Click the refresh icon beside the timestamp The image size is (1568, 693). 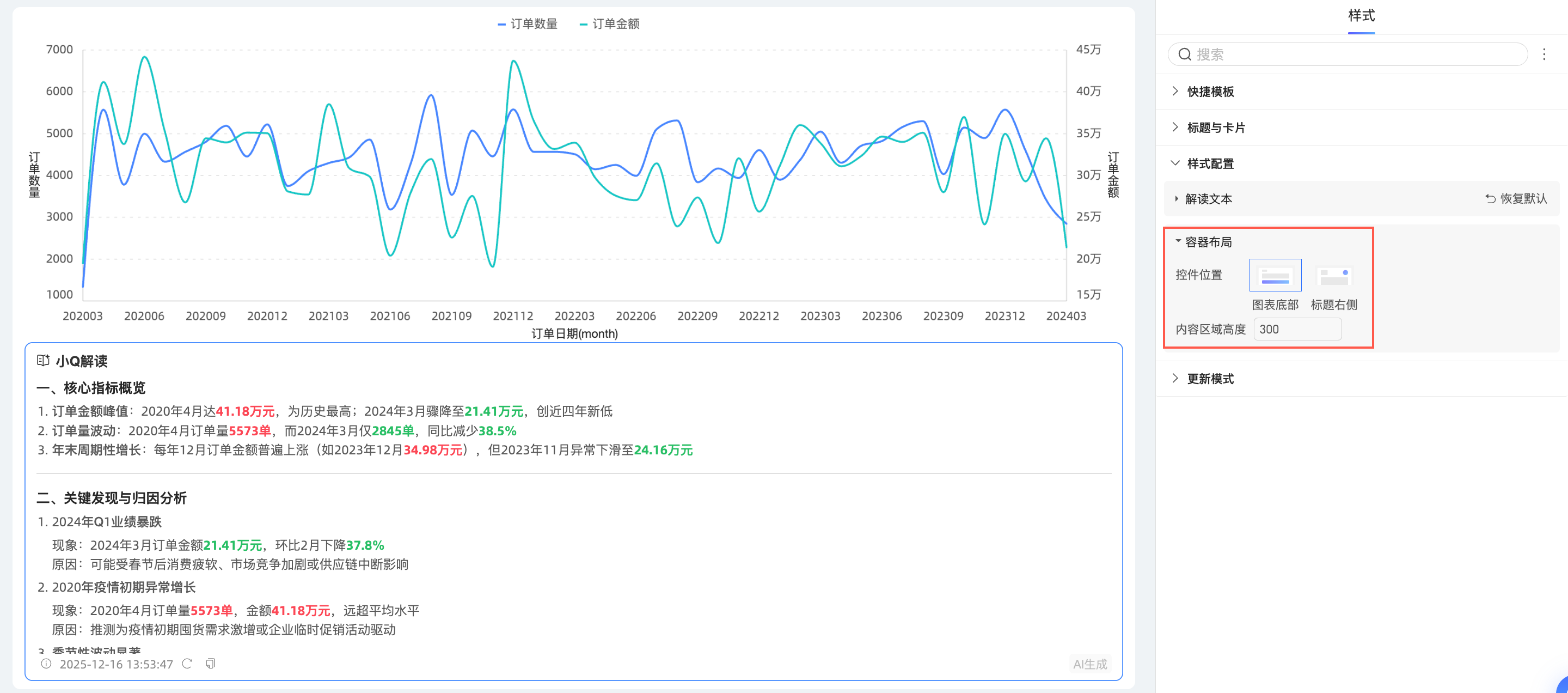[x=187, y=664]
